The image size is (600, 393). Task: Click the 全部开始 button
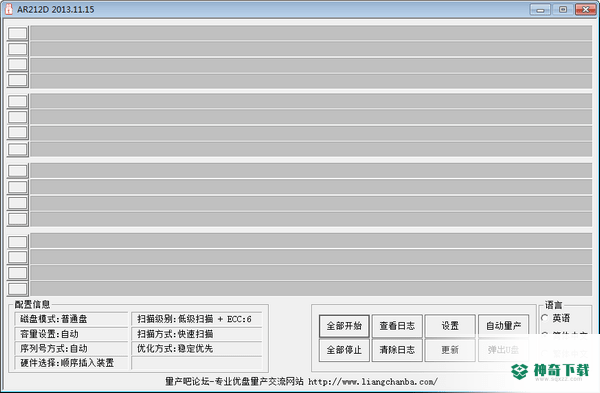point(344,326)
